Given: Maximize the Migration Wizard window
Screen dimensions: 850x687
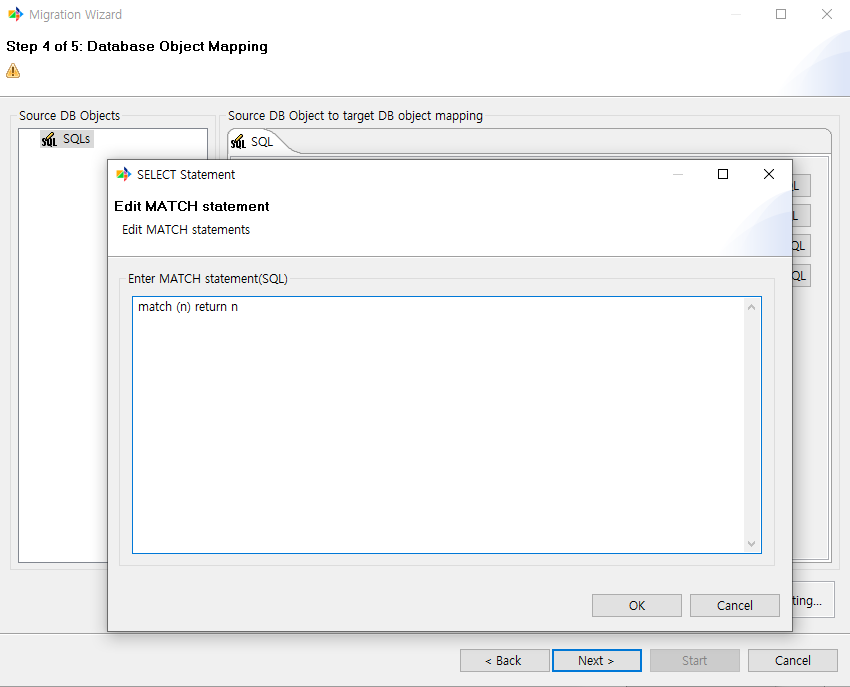Looking at the screenshot, I should (781, 15).
